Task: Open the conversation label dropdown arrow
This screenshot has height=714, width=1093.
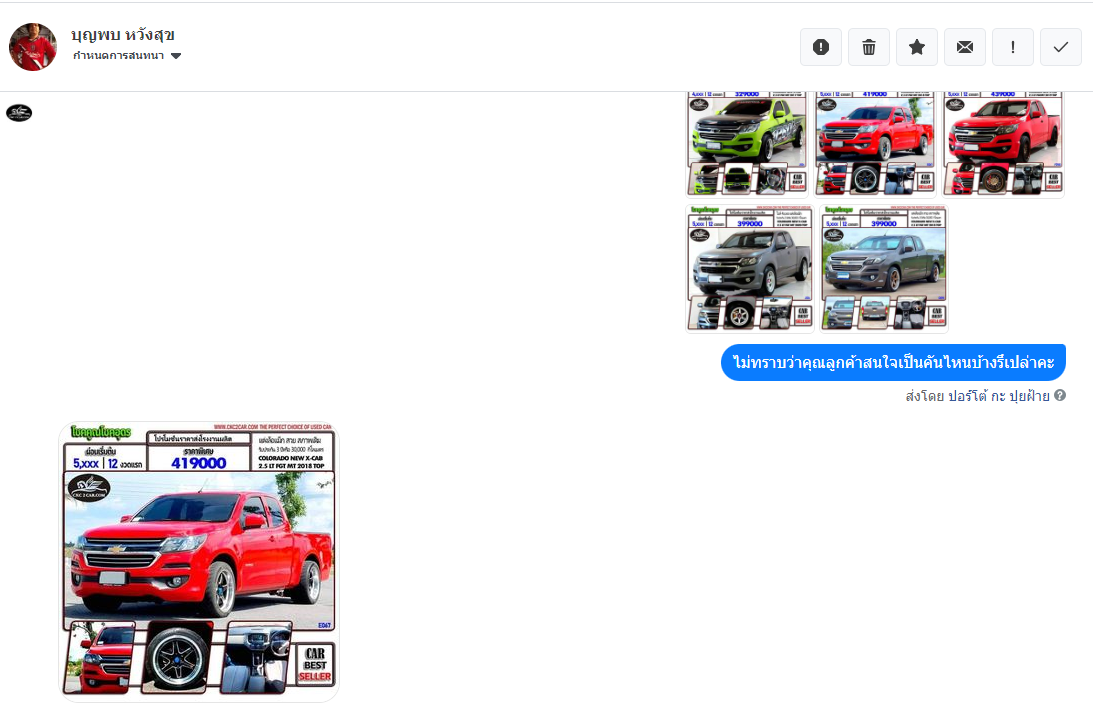Action: point(176,56)
